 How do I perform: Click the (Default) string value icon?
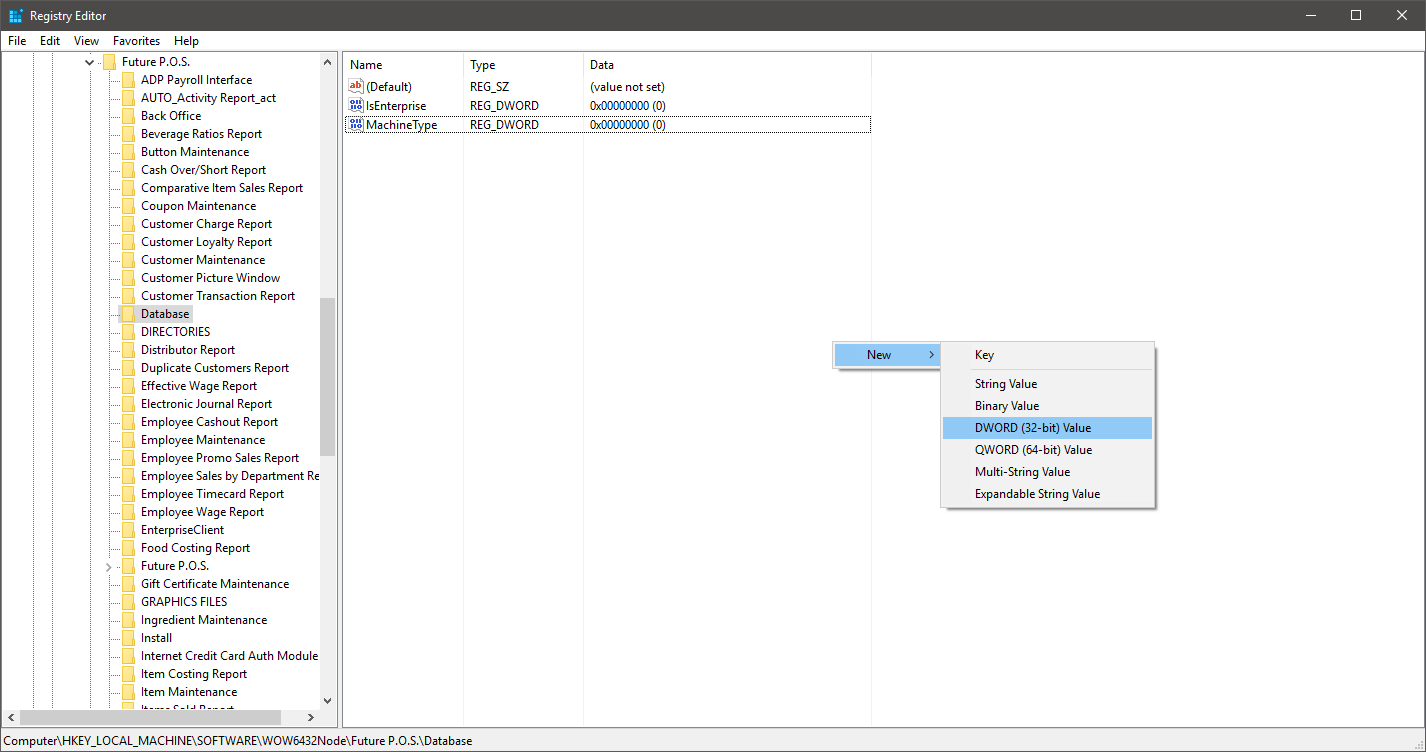point(356,86)
